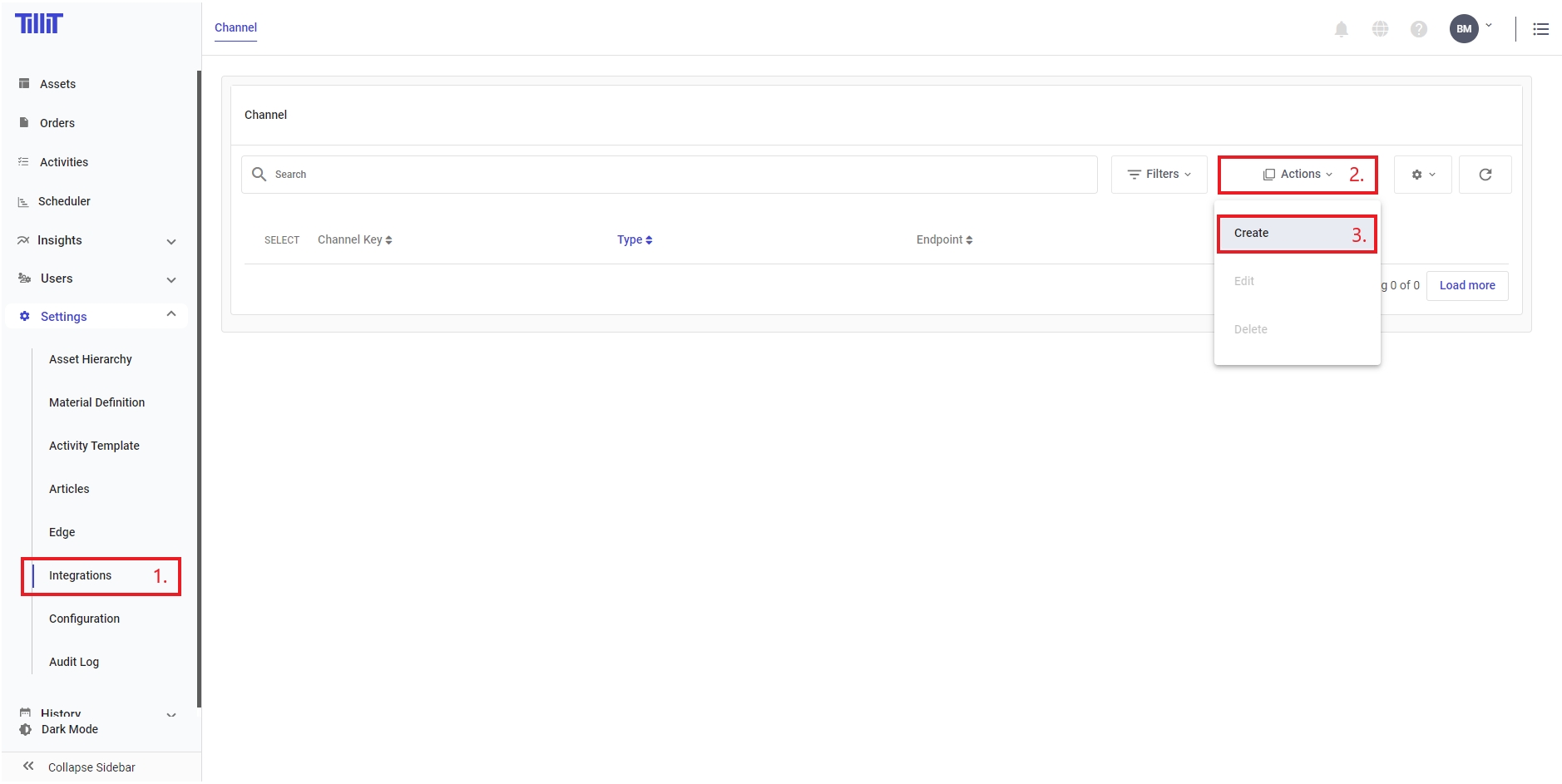The width and height of the screenshot is (1562, 784).
Task: Click the TilliT logo
Action: (x=39, y=24)
